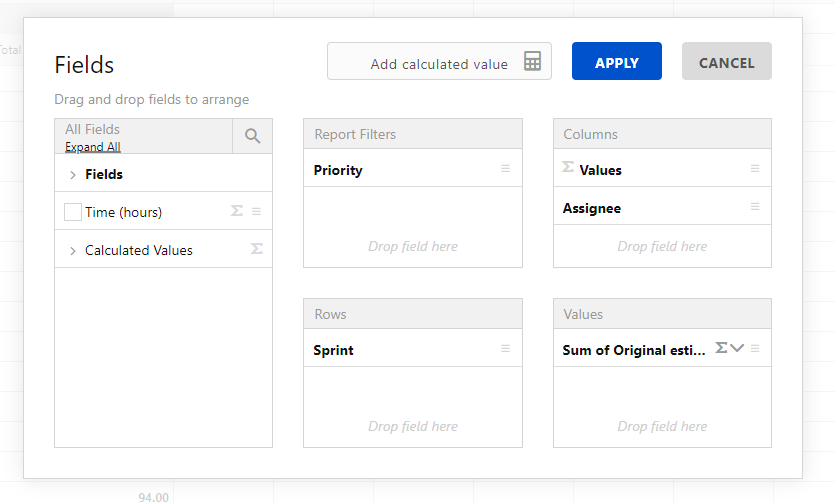The height and width of the screenshot is (503, 835).
Task: Click the drag handle on the Assignee field
Action: (755, 207)
